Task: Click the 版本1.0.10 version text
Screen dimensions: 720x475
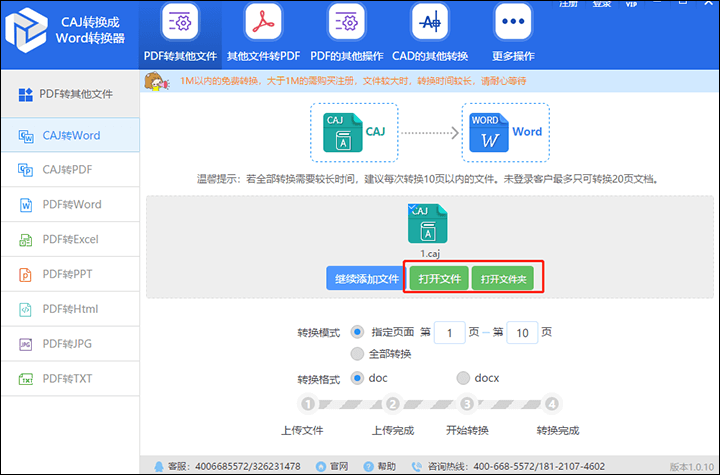Action: (691, 467)
